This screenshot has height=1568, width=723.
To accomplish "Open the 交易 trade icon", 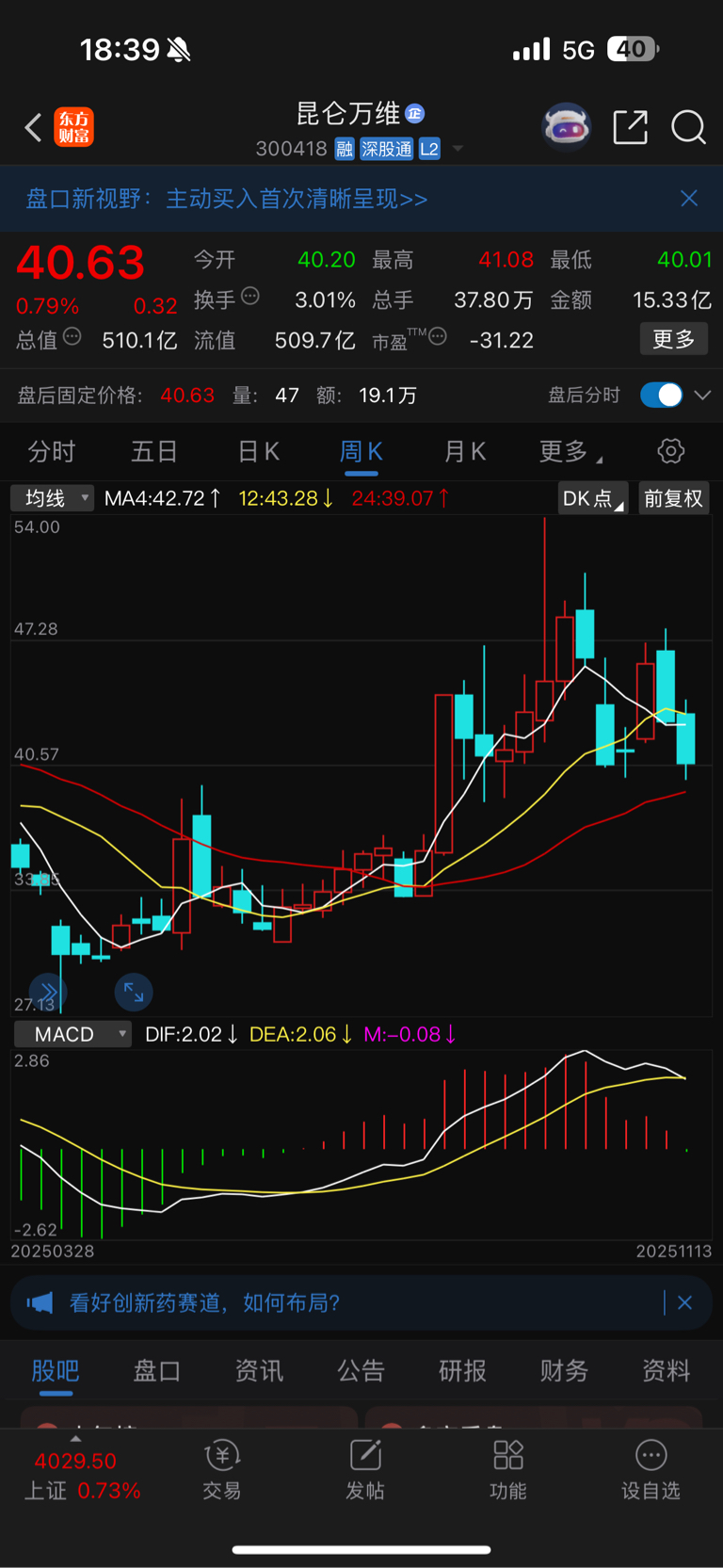I will (222, 1470).
